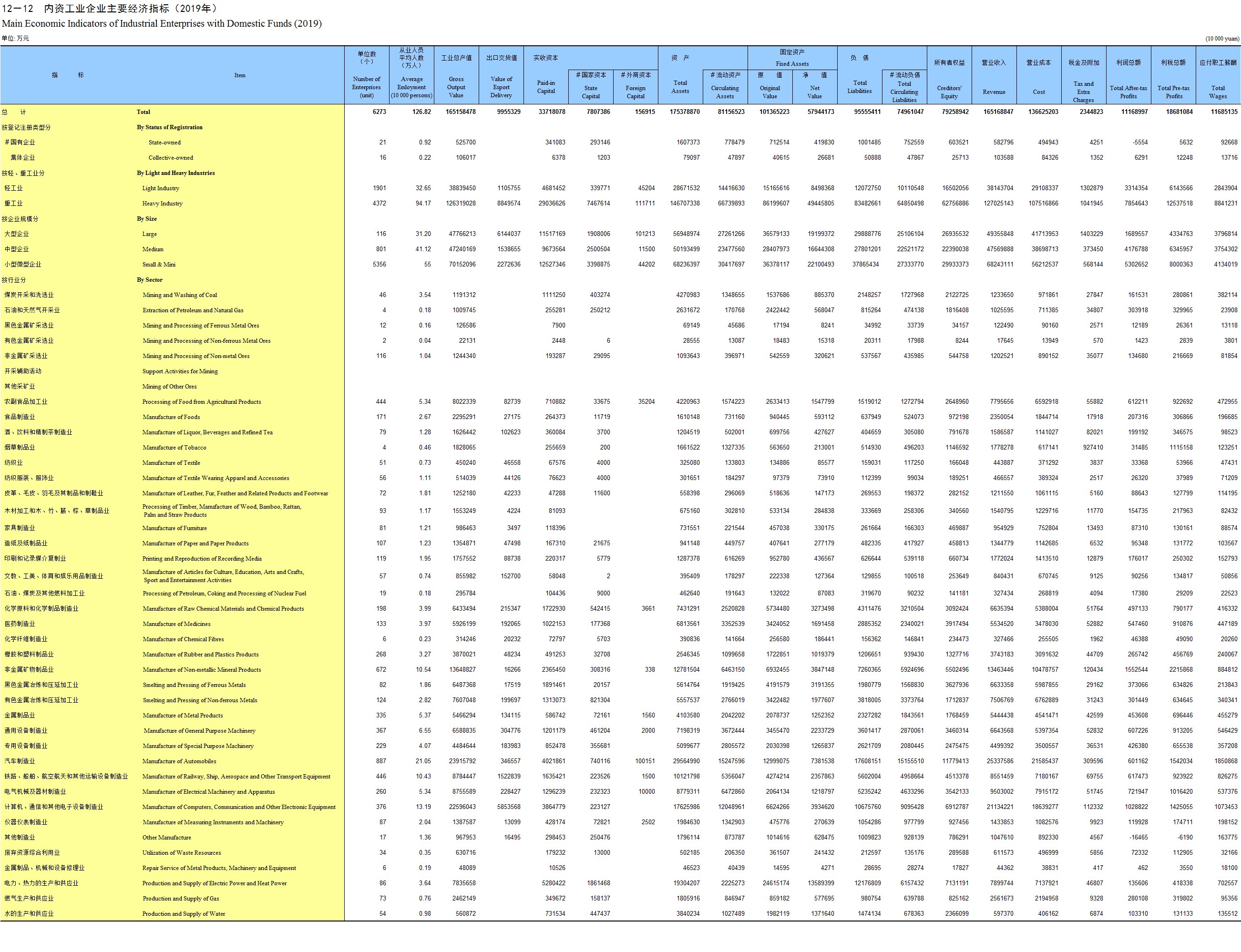Click the 'By Light and Heavy Industries' label
The image size is (1241, 952).
175,174
